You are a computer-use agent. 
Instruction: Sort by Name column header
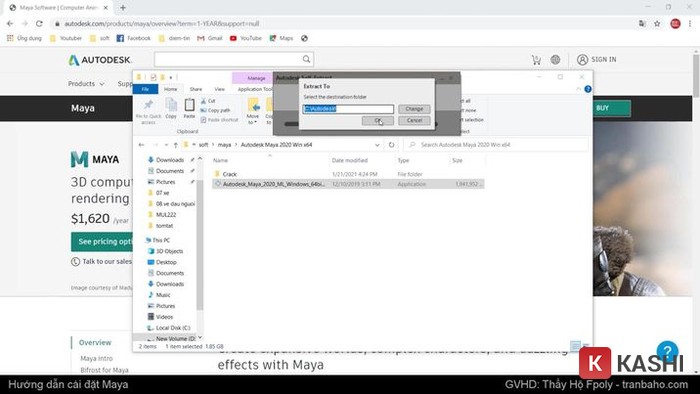(x=221, y=160)
